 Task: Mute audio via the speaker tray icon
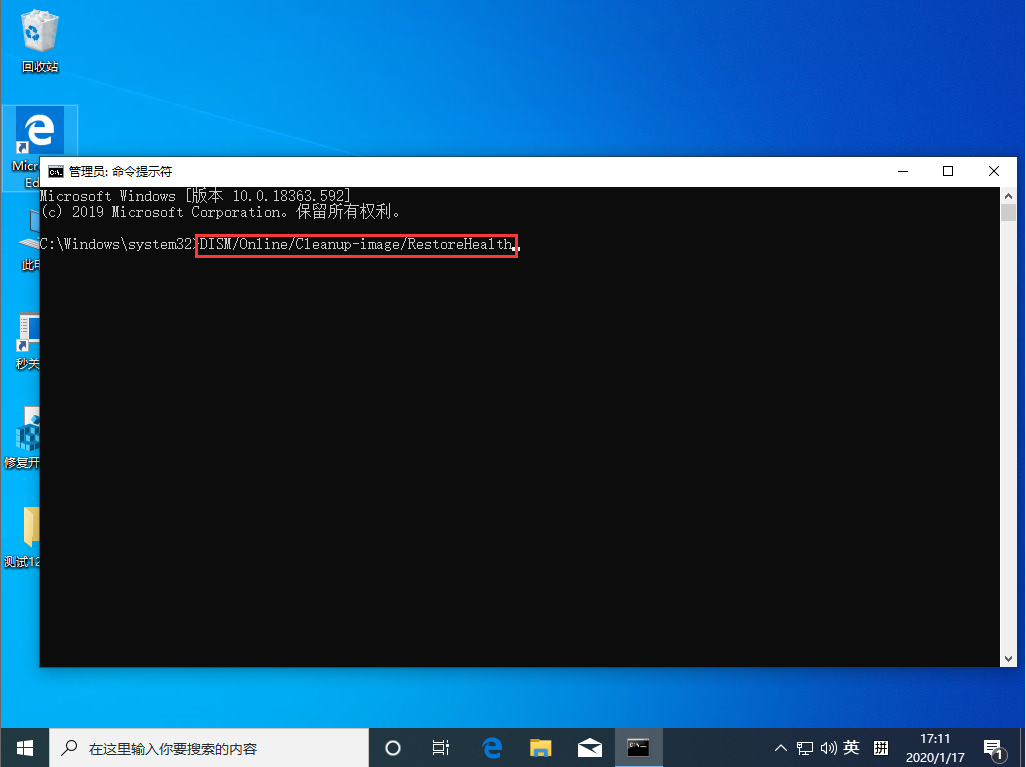click(x=828, y=747)
